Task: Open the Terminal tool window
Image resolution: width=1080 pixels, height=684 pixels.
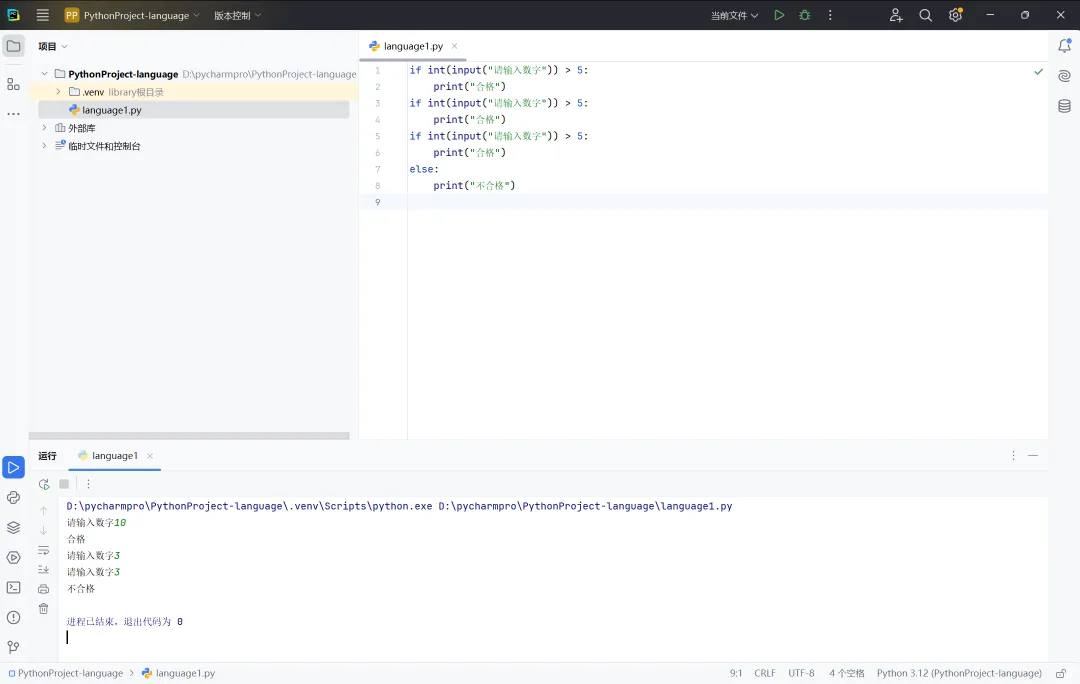Action: 14,588
